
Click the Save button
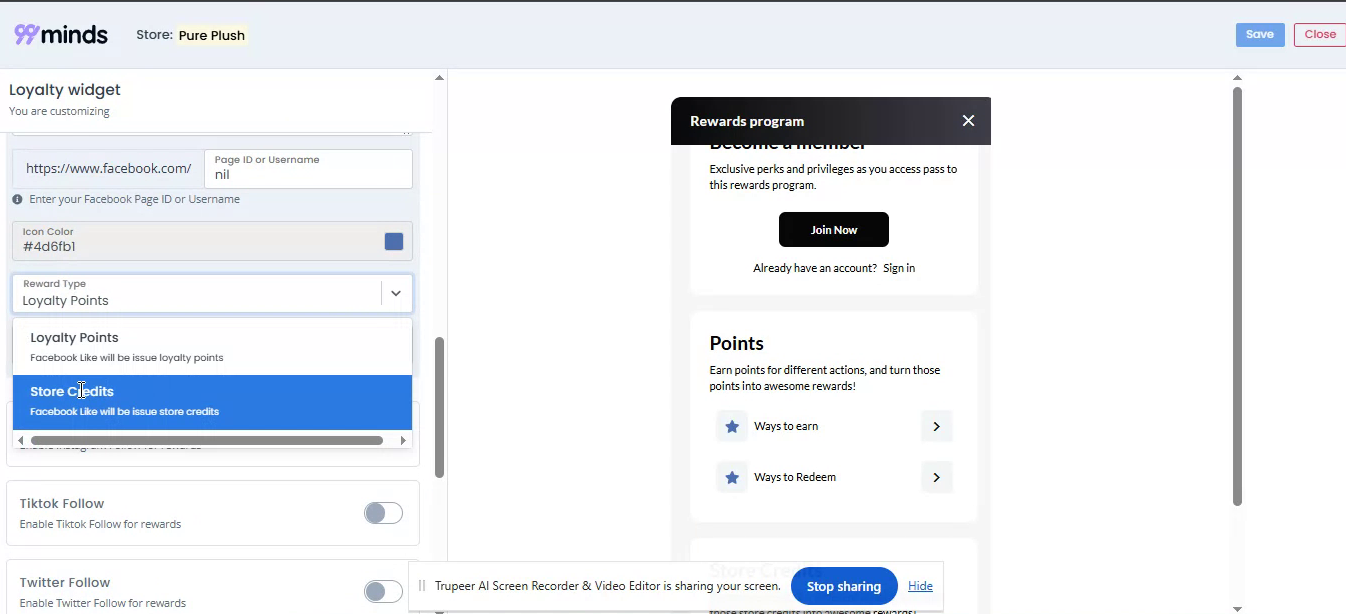[1260, 35]
